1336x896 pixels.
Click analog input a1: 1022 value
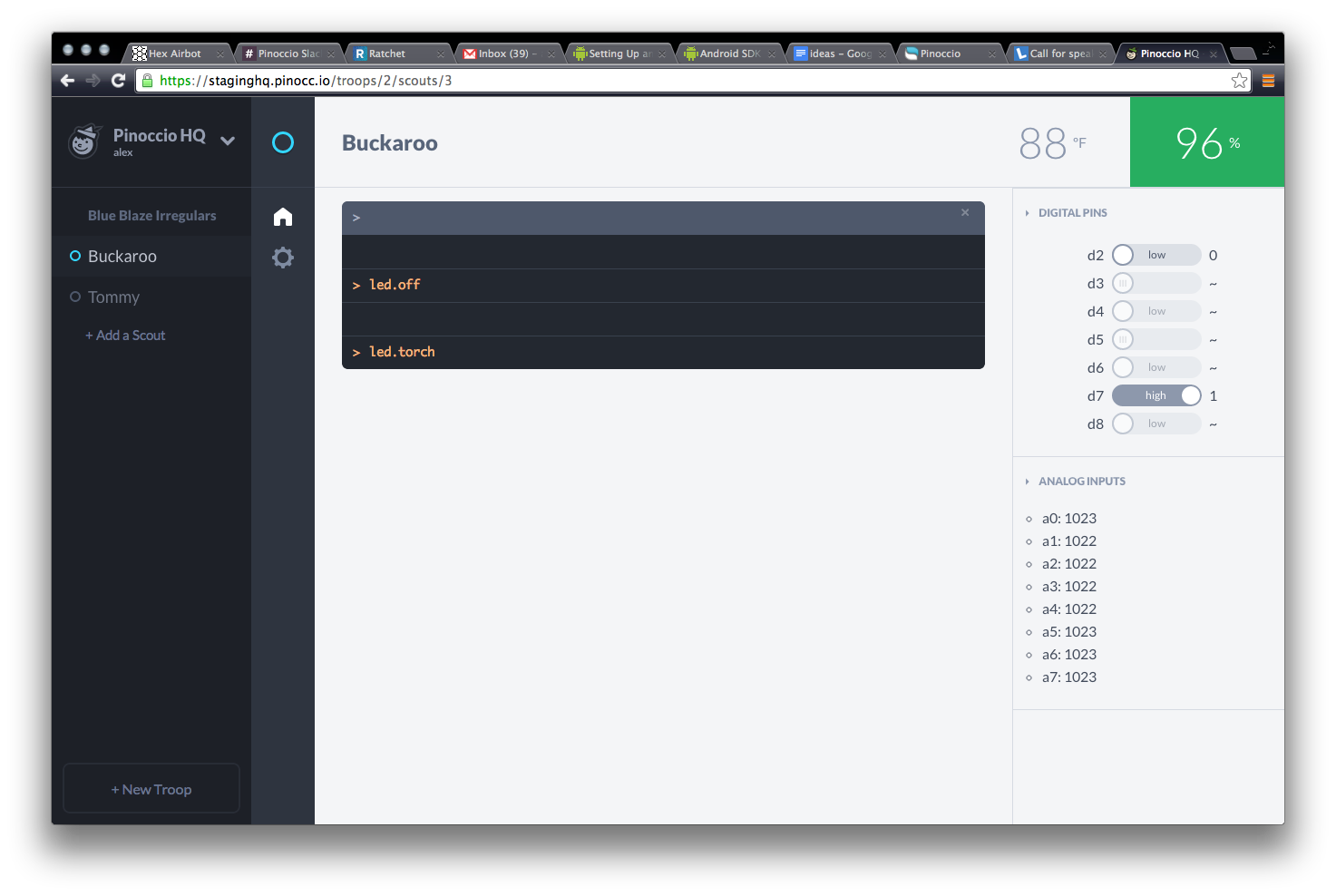pos(1069,541)
